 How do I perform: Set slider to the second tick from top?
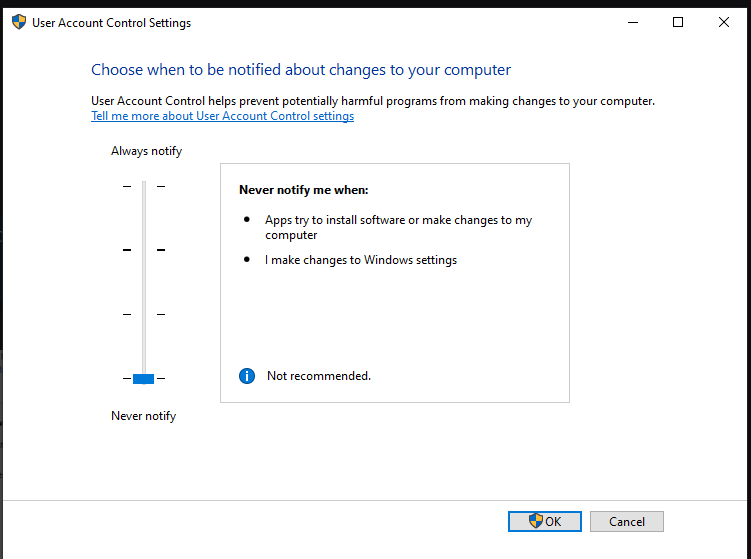143,250
